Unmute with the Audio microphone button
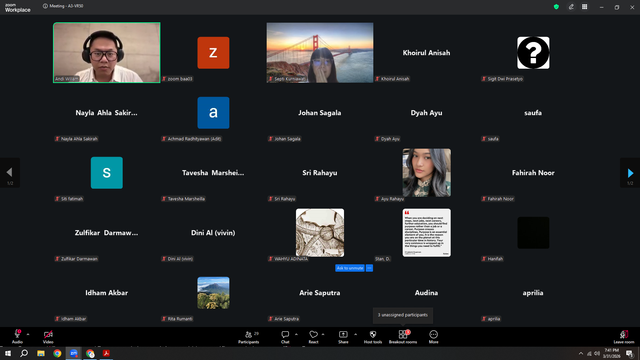This screenshot has width=640, height=360. [x=17, y=336]
